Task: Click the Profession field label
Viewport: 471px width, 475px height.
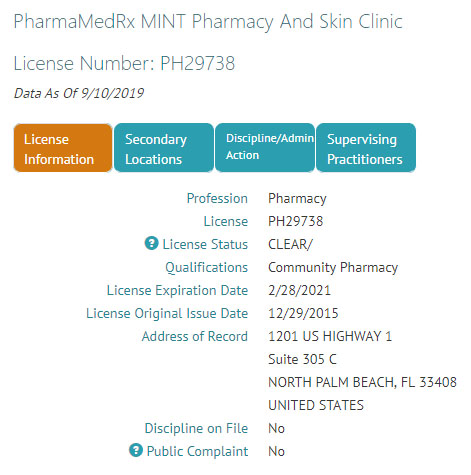Action: click(217, 198)
